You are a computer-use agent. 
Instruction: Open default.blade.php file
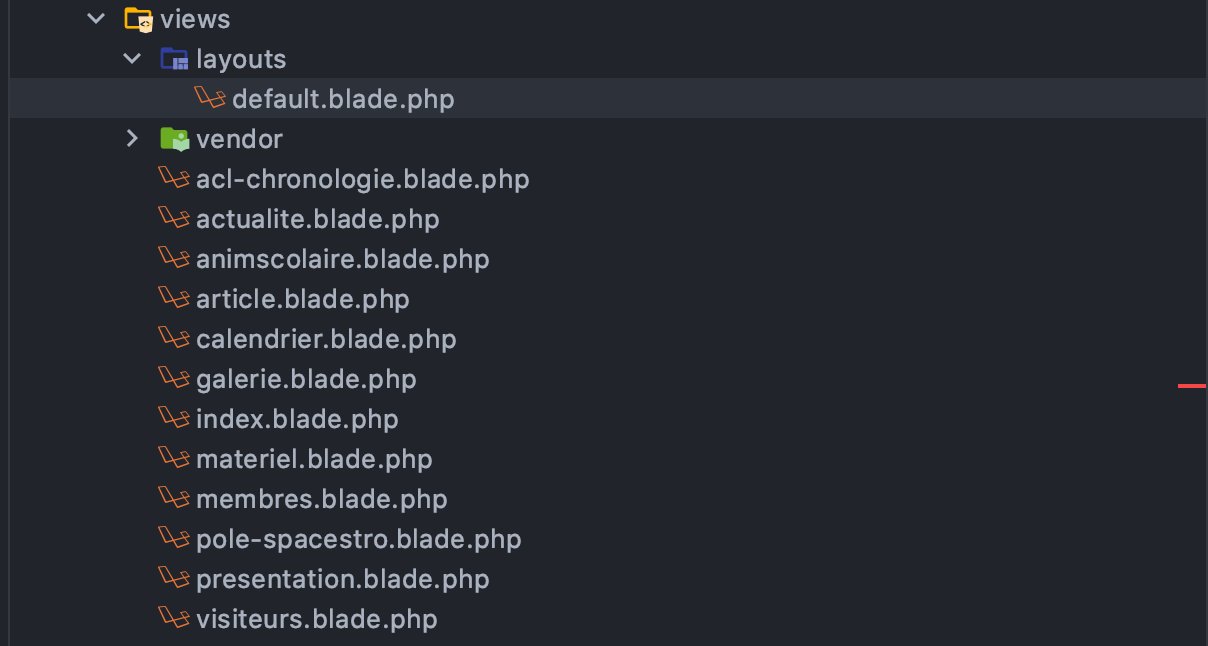click(x=343, y=99)
